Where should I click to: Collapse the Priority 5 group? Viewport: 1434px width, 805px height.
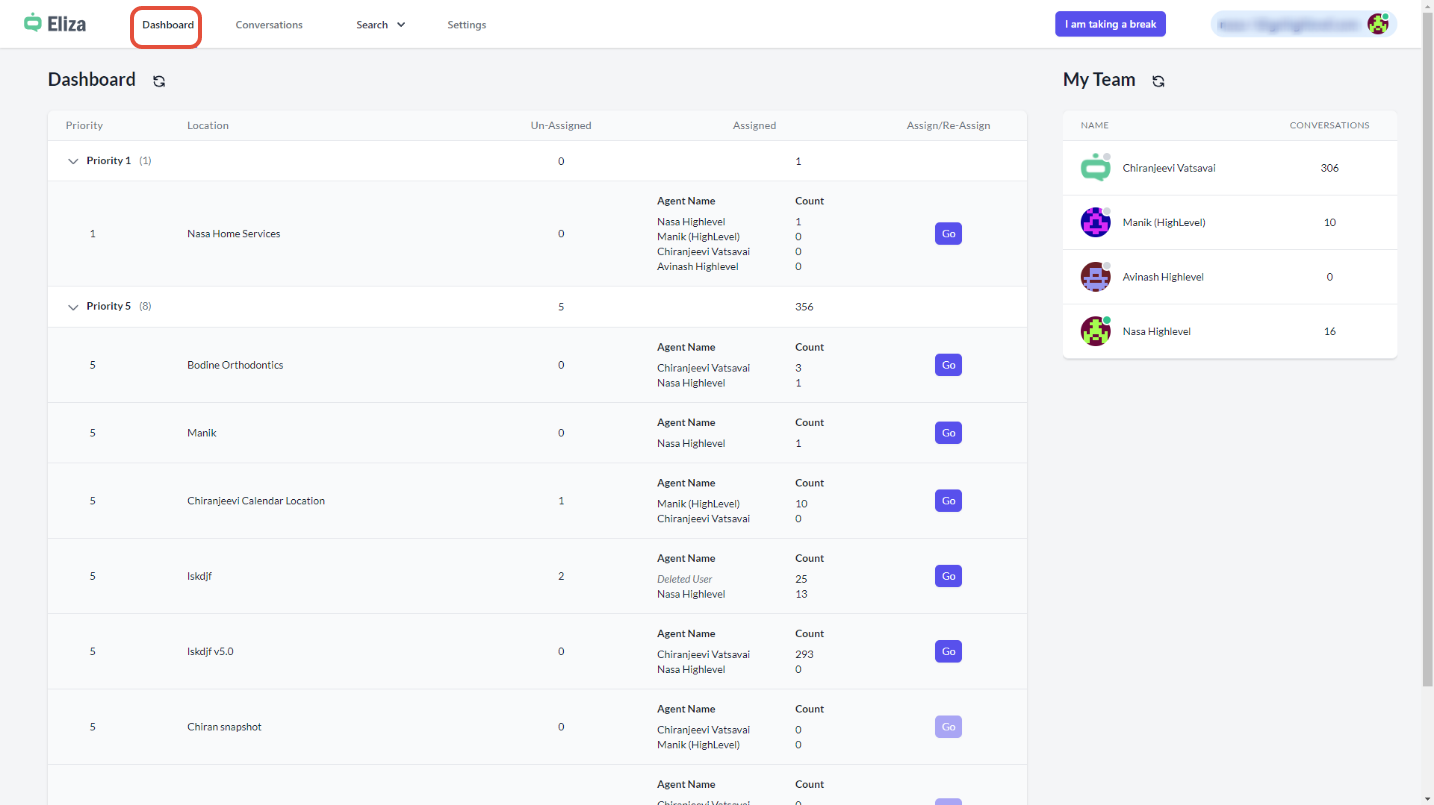point(73,307)
